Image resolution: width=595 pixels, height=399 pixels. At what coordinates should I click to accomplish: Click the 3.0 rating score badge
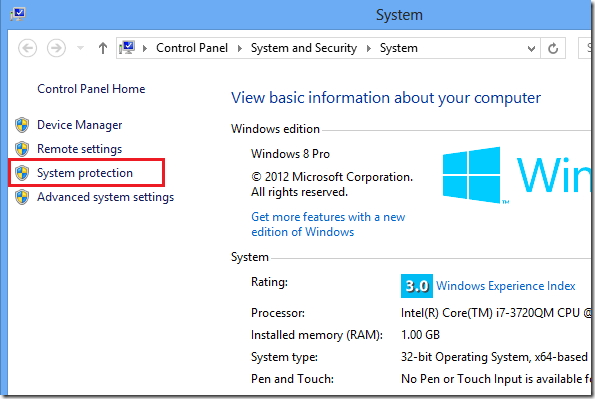coord(417,286)
